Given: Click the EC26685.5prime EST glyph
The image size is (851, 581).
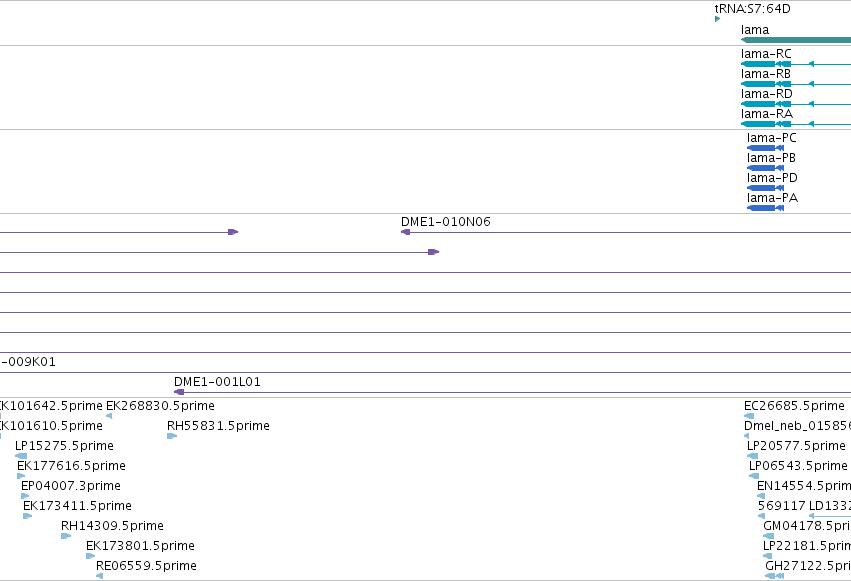Looking at the screenshot, I should (749, 416).
